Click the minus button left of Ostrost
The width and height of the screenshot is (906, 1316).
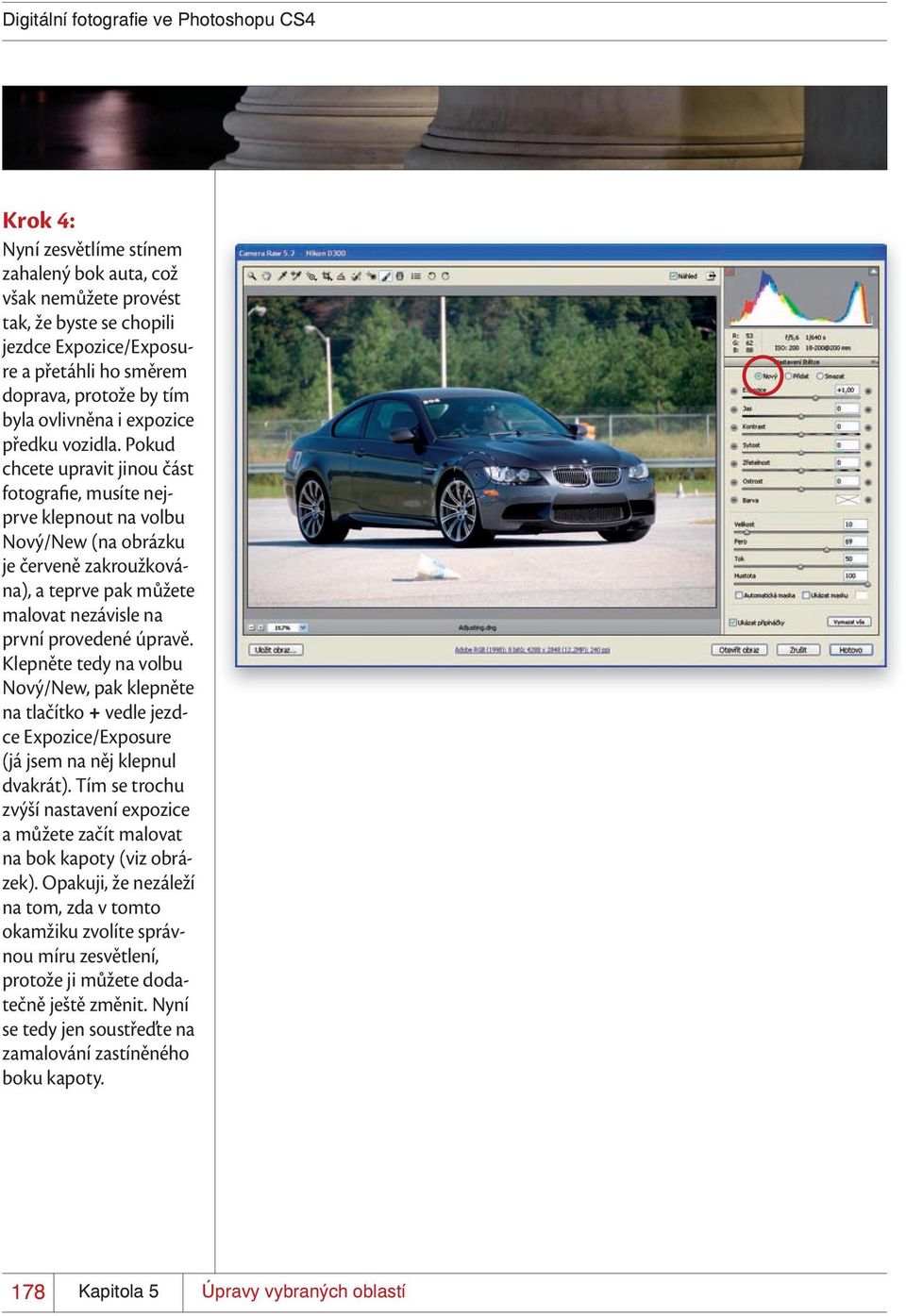[x=733, y=482]
